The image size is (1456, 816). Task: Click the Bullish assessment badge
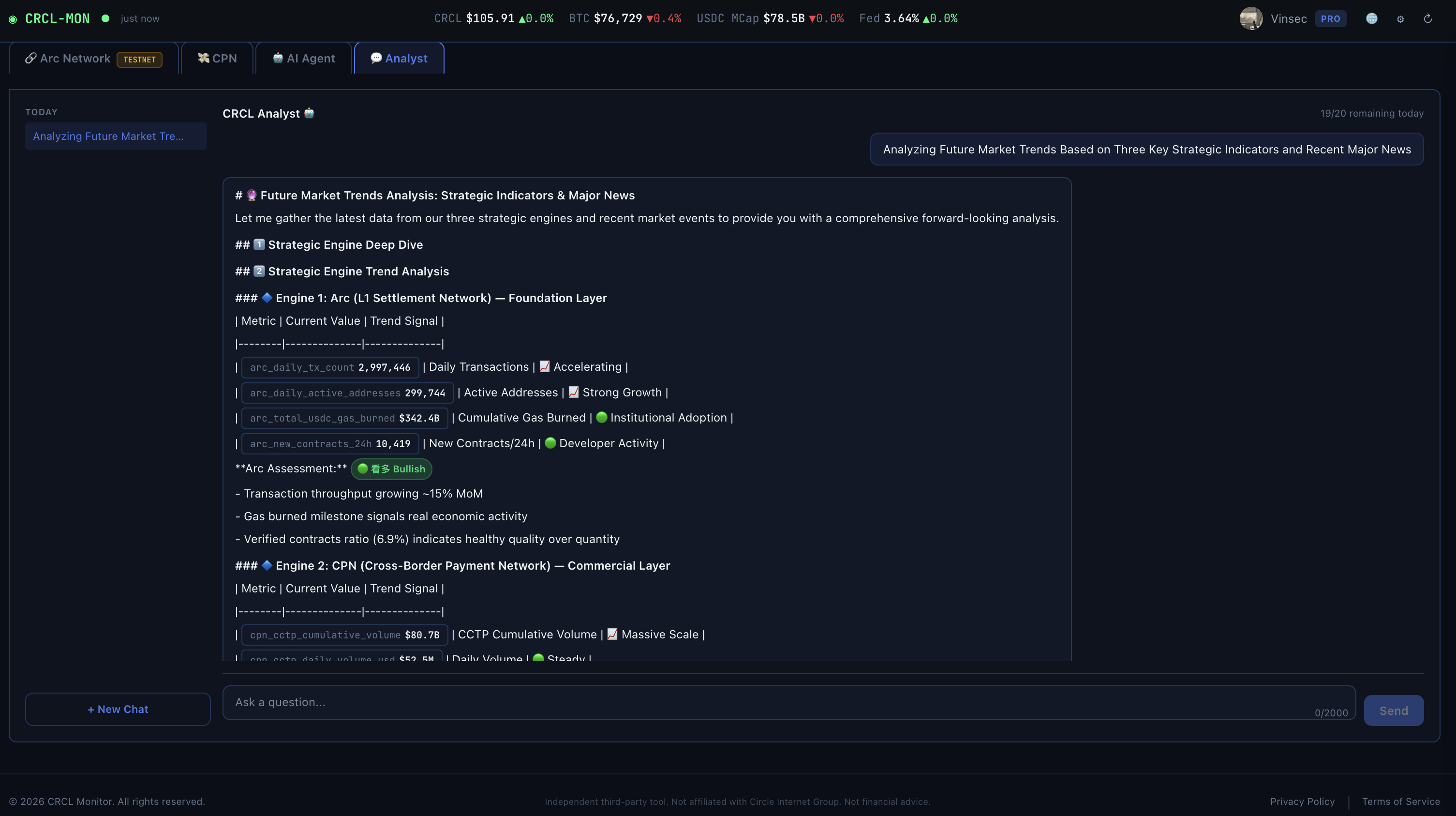(x=391, y=469)
